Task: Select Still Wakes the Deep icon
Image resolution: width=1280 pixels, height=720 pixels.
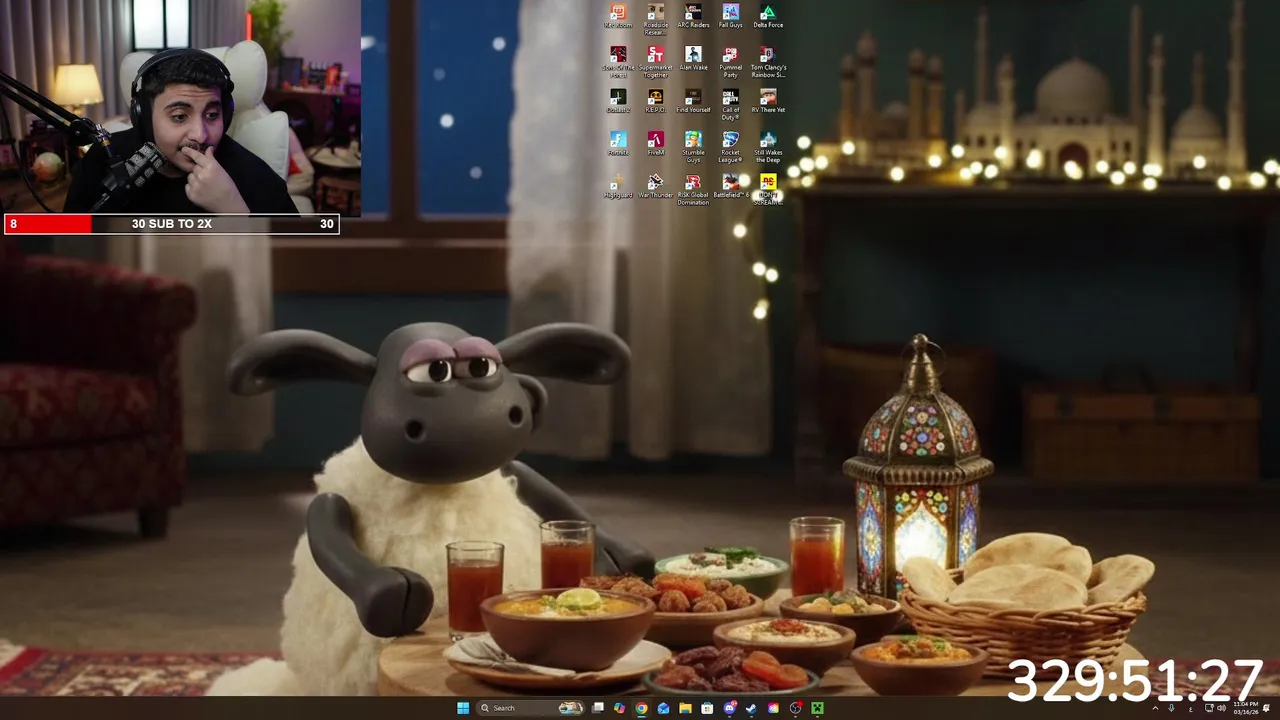Action: point(768,147)
